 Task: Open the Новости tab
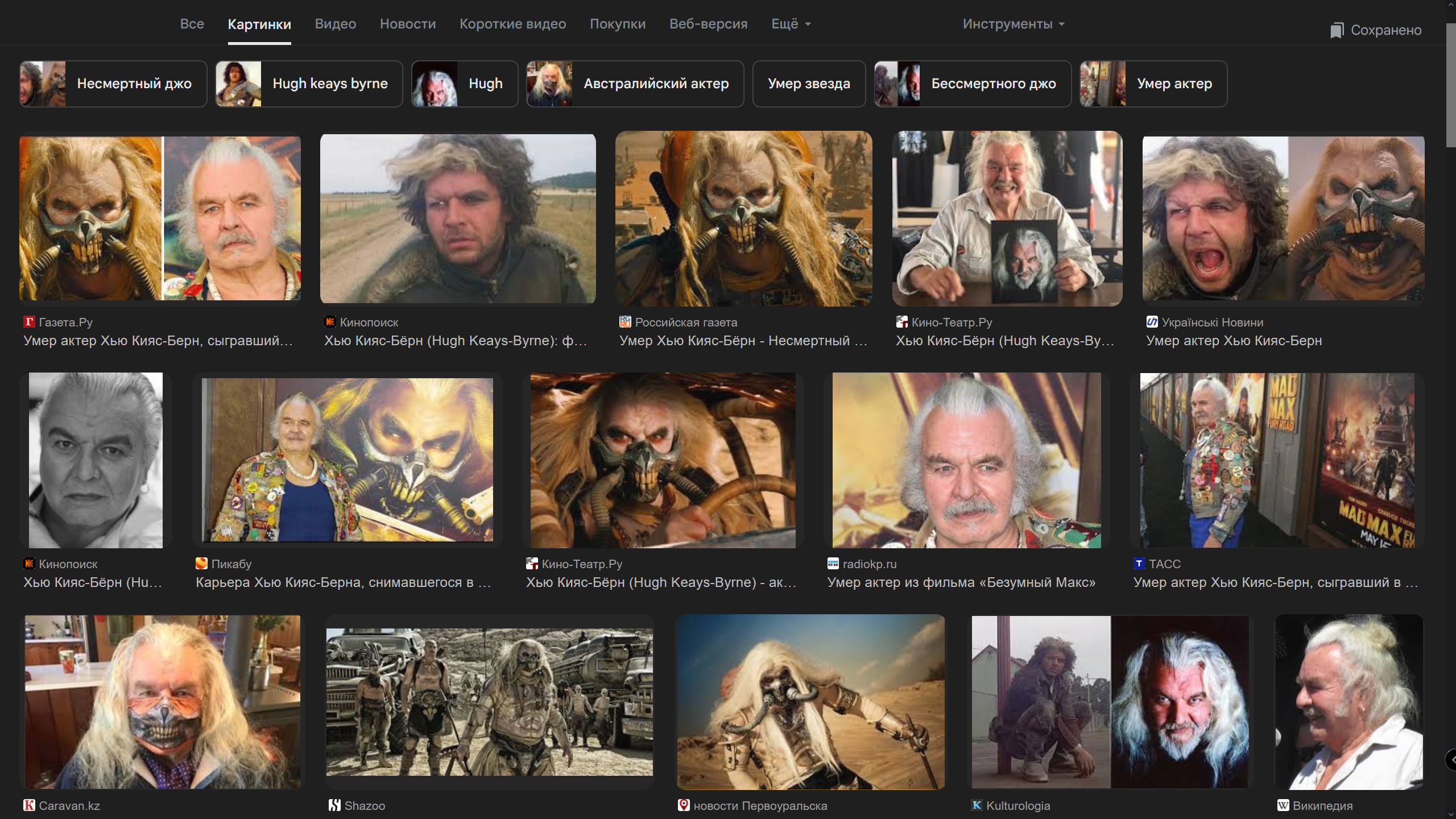(x=408, y=24)
